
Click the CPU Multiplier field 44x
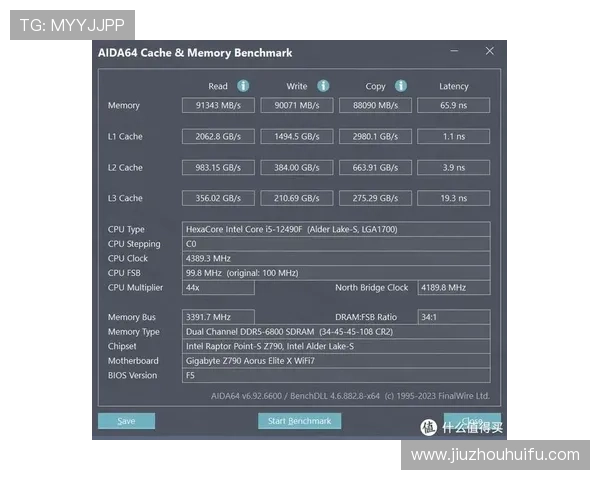point(218,287)
